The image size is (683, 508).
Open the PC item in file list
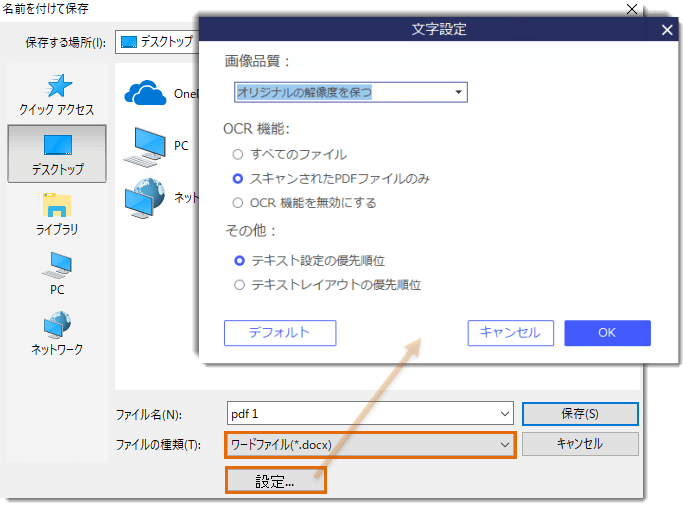[145, 146]
